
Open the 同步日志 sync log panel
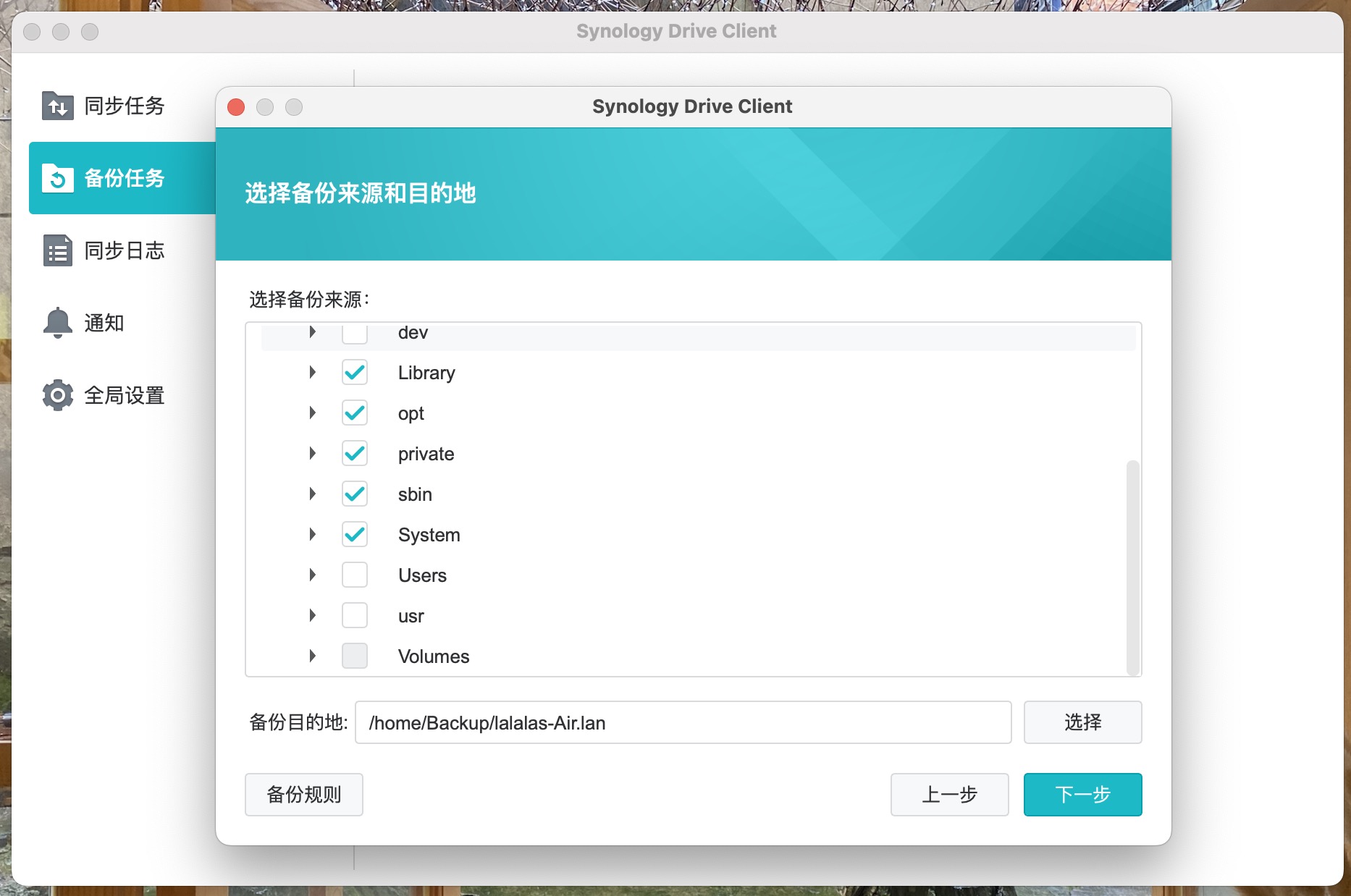click(x=106, y=250)
